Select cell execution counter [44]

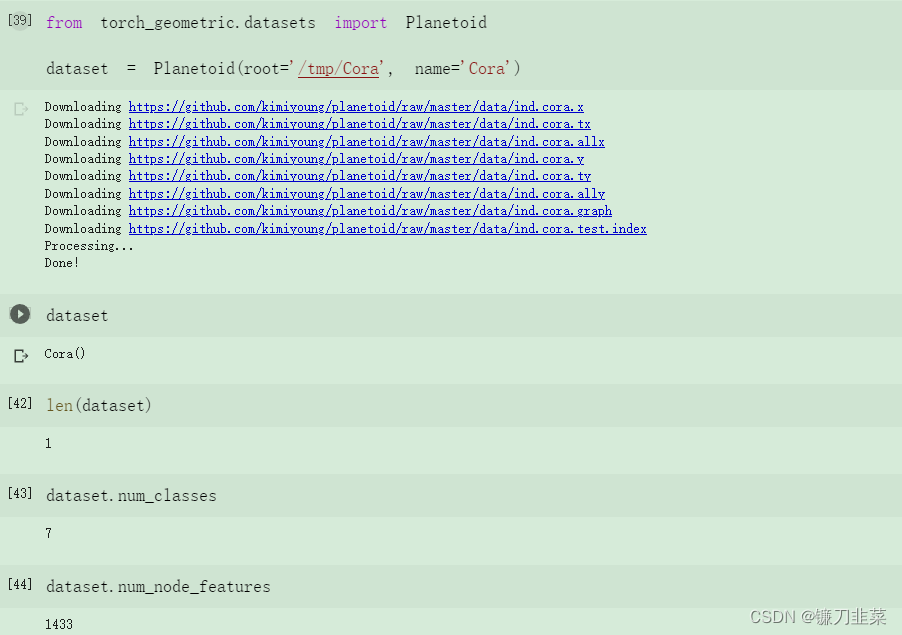tap(20, 585)
